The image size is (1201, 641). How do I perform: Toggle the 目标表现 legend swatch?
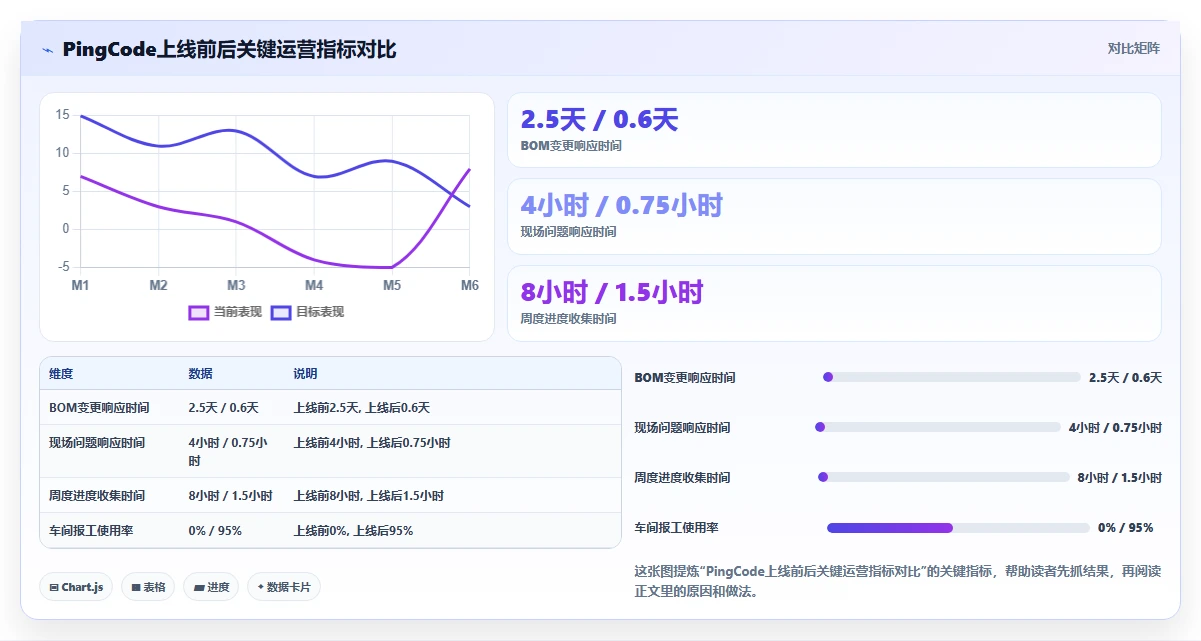click(281, 312)
